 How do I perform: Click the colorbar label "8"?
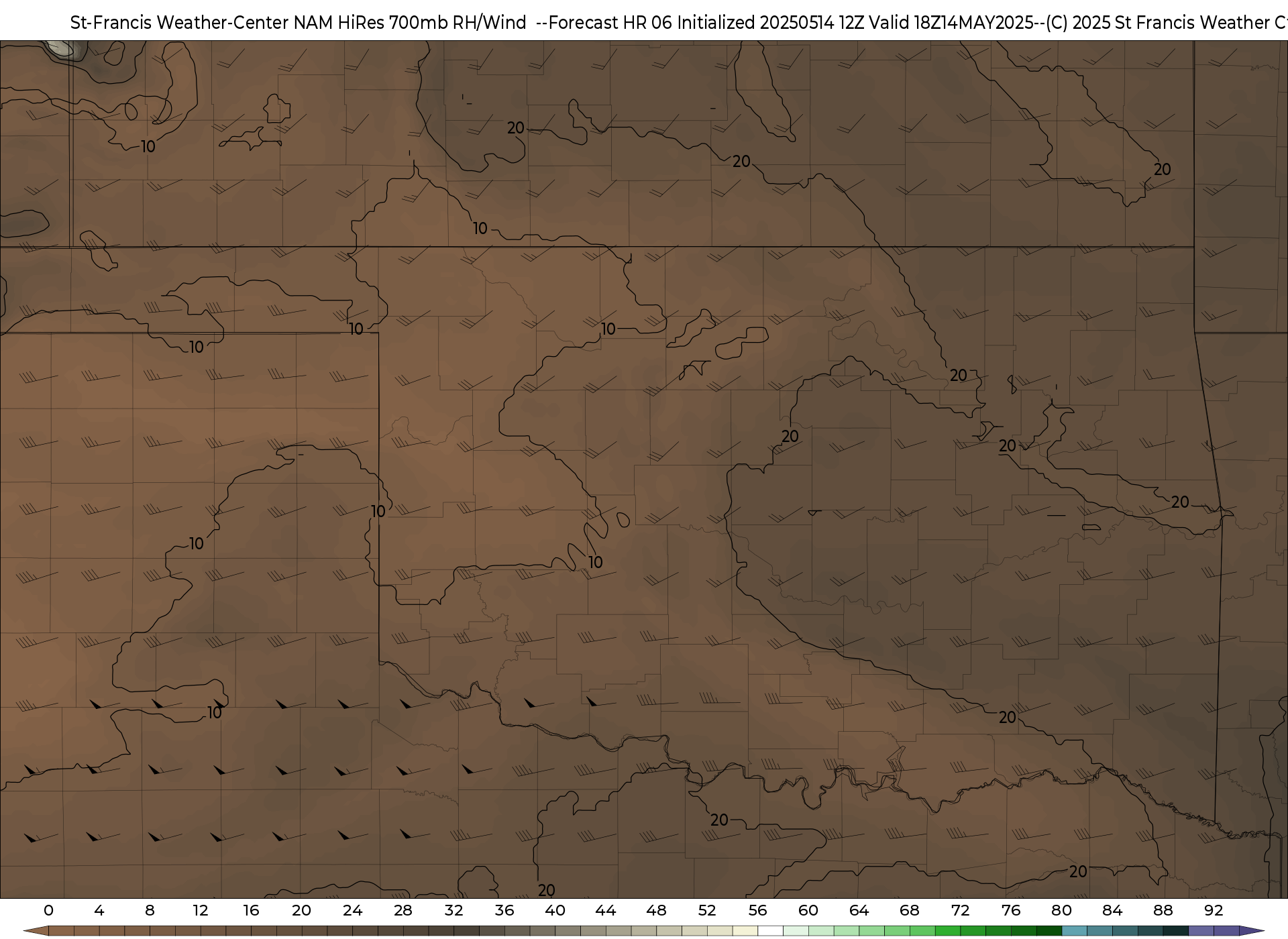click(150, 910)
